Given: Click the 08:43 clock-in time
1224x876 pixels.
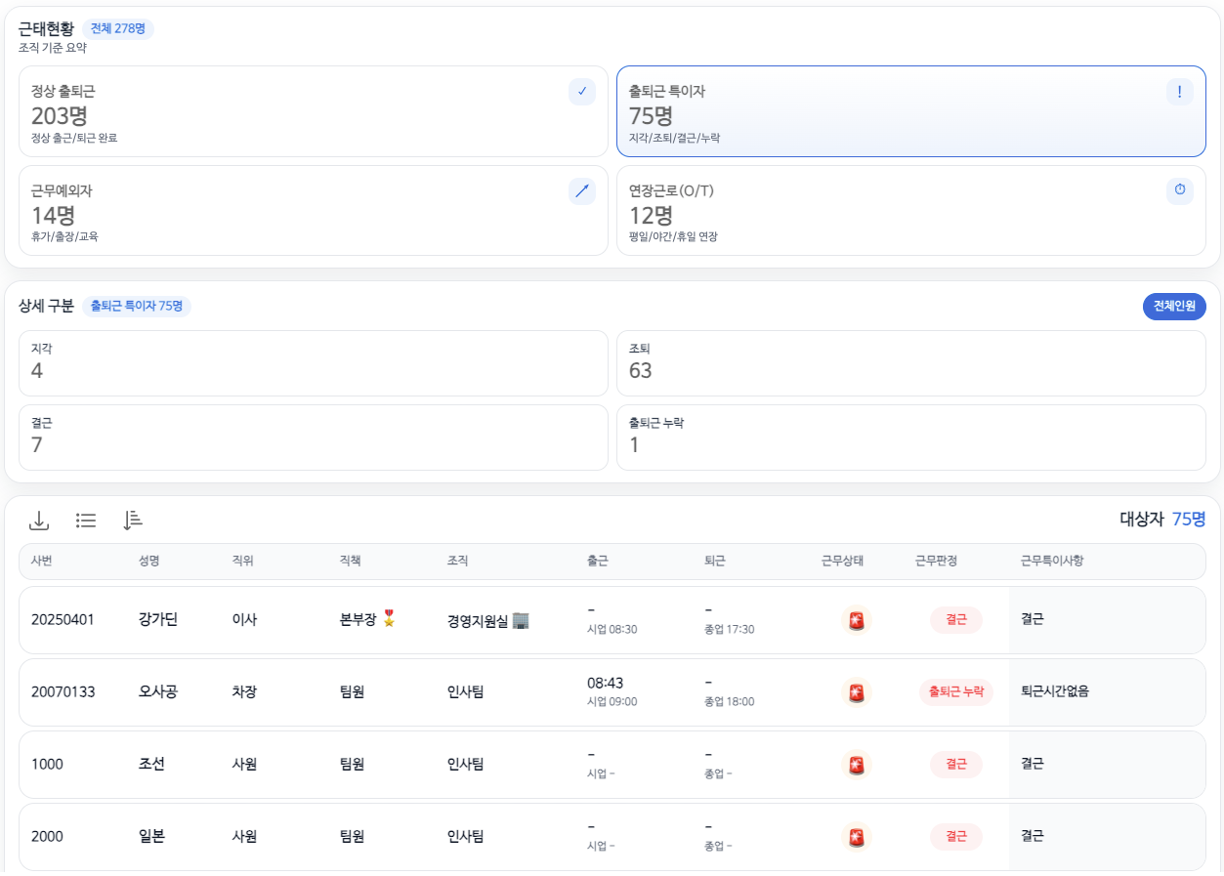Looking at the screenshot, I should [x=605, y=684].
